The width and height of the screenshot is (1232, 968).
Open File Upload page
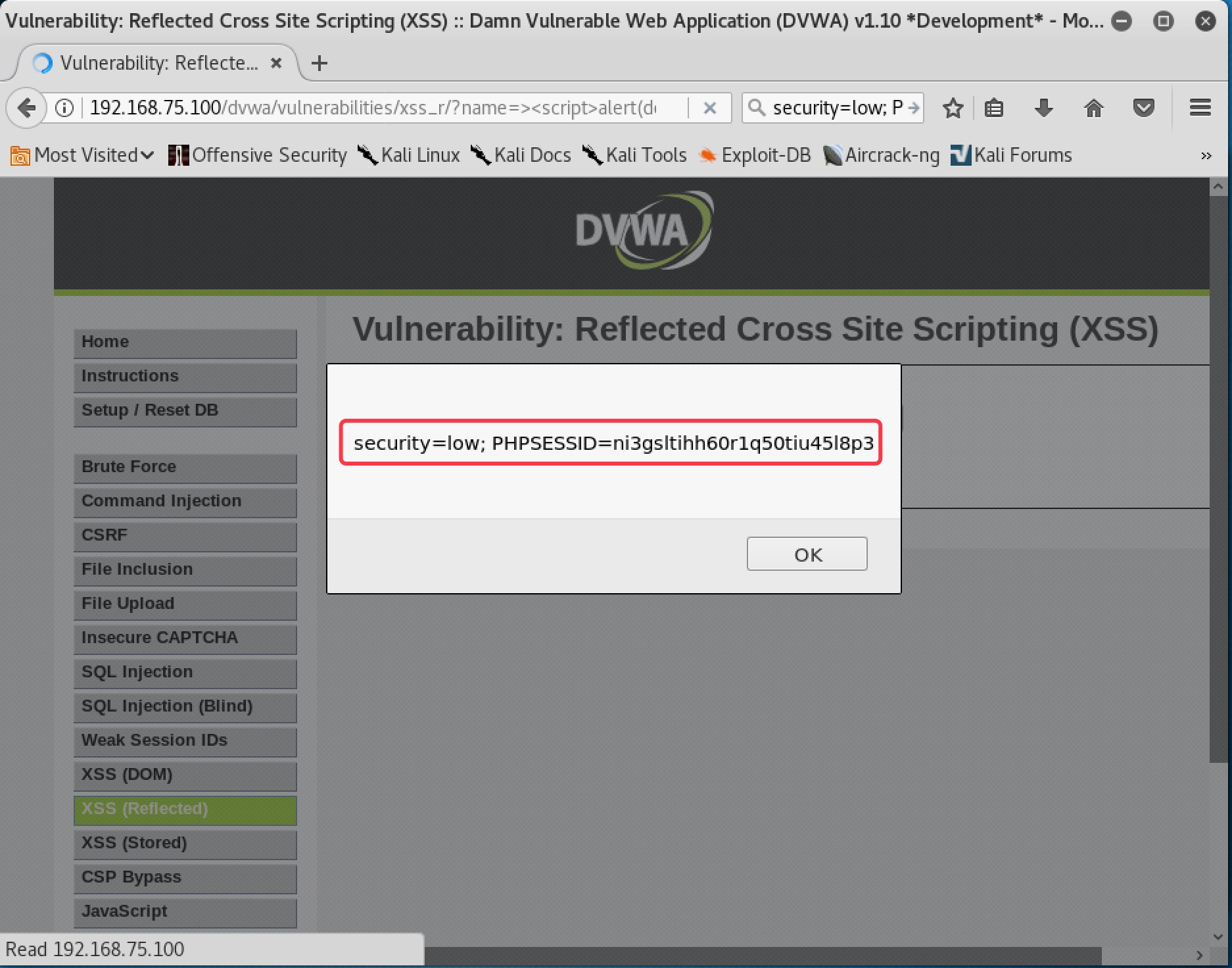pos(185,604)
